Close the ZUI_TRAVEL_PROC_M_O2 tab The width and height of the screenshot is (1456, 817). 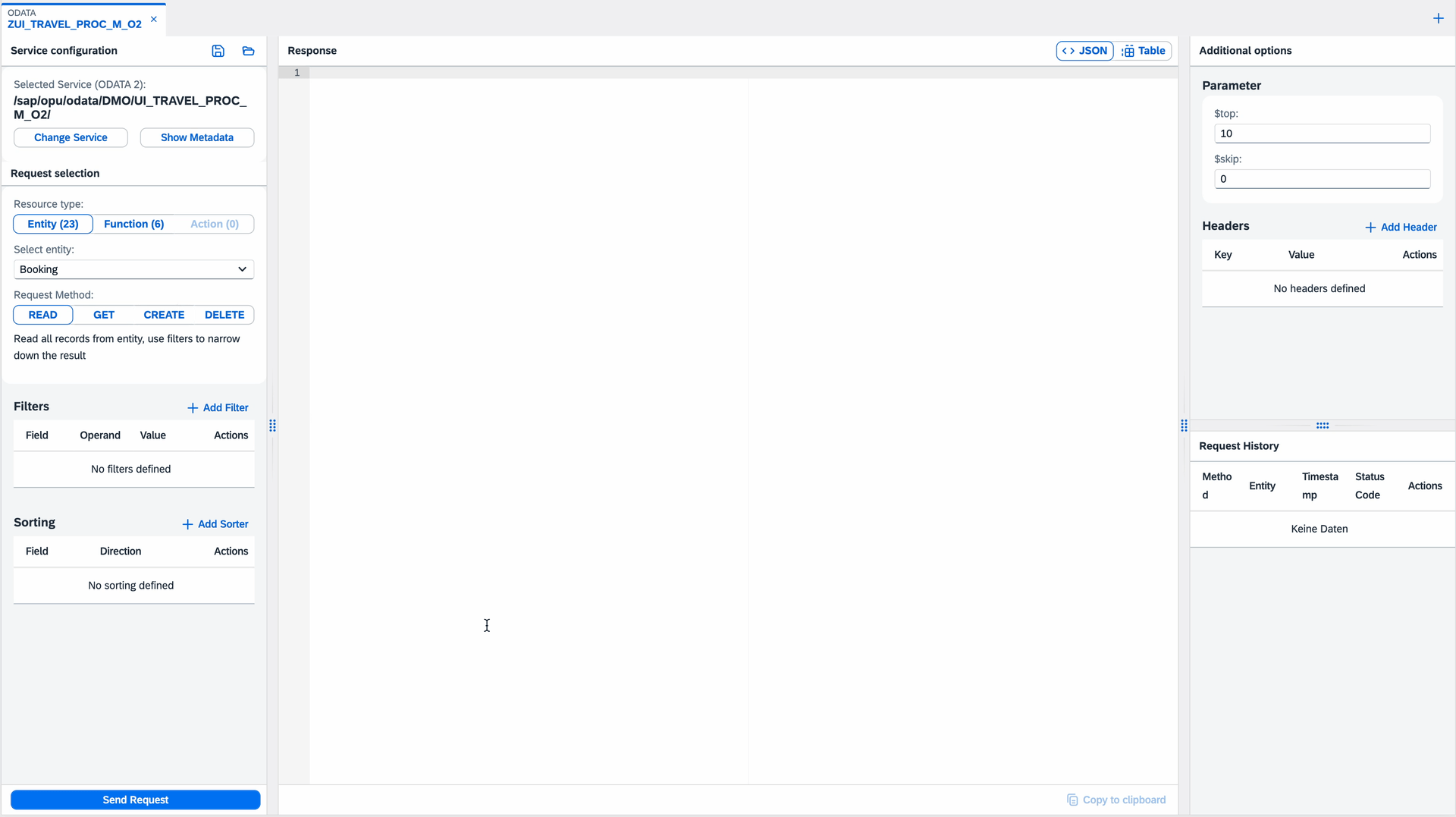(154, 19)
